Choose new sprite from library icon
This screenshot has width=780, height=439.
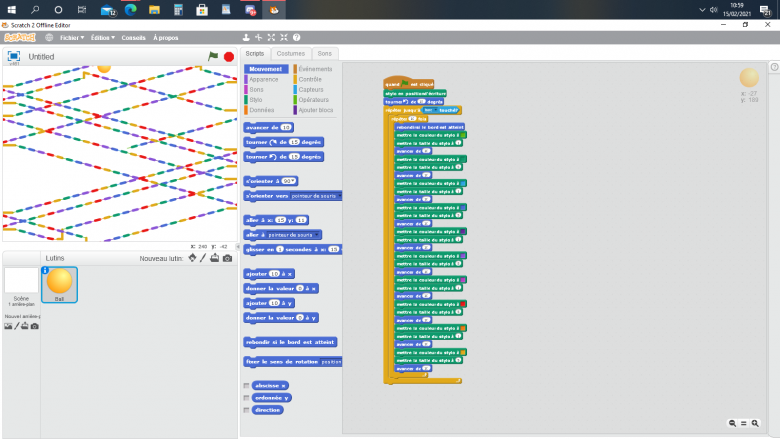coord(191,258)
